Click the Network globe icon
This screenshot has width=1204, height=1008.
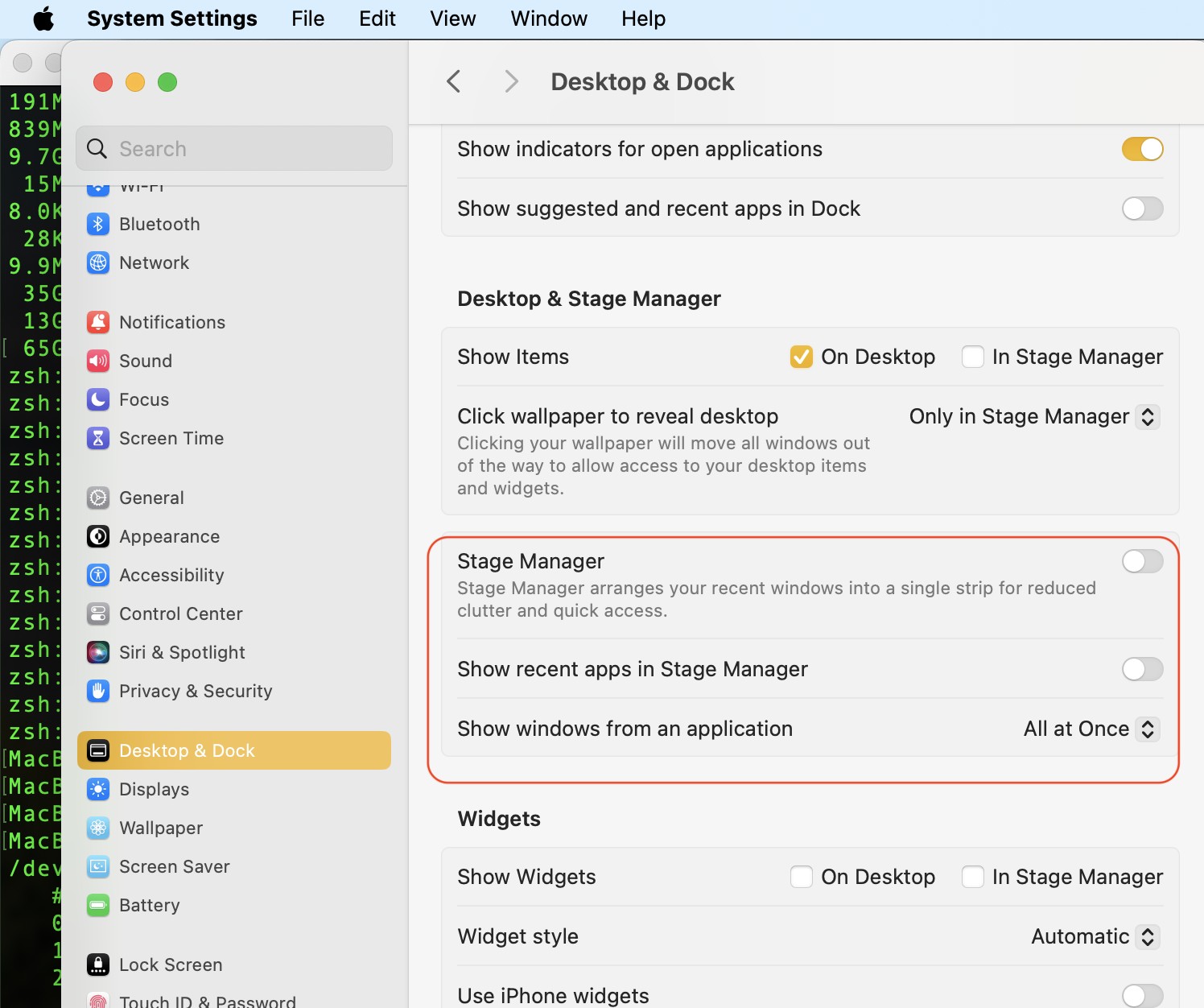[98, 262]
